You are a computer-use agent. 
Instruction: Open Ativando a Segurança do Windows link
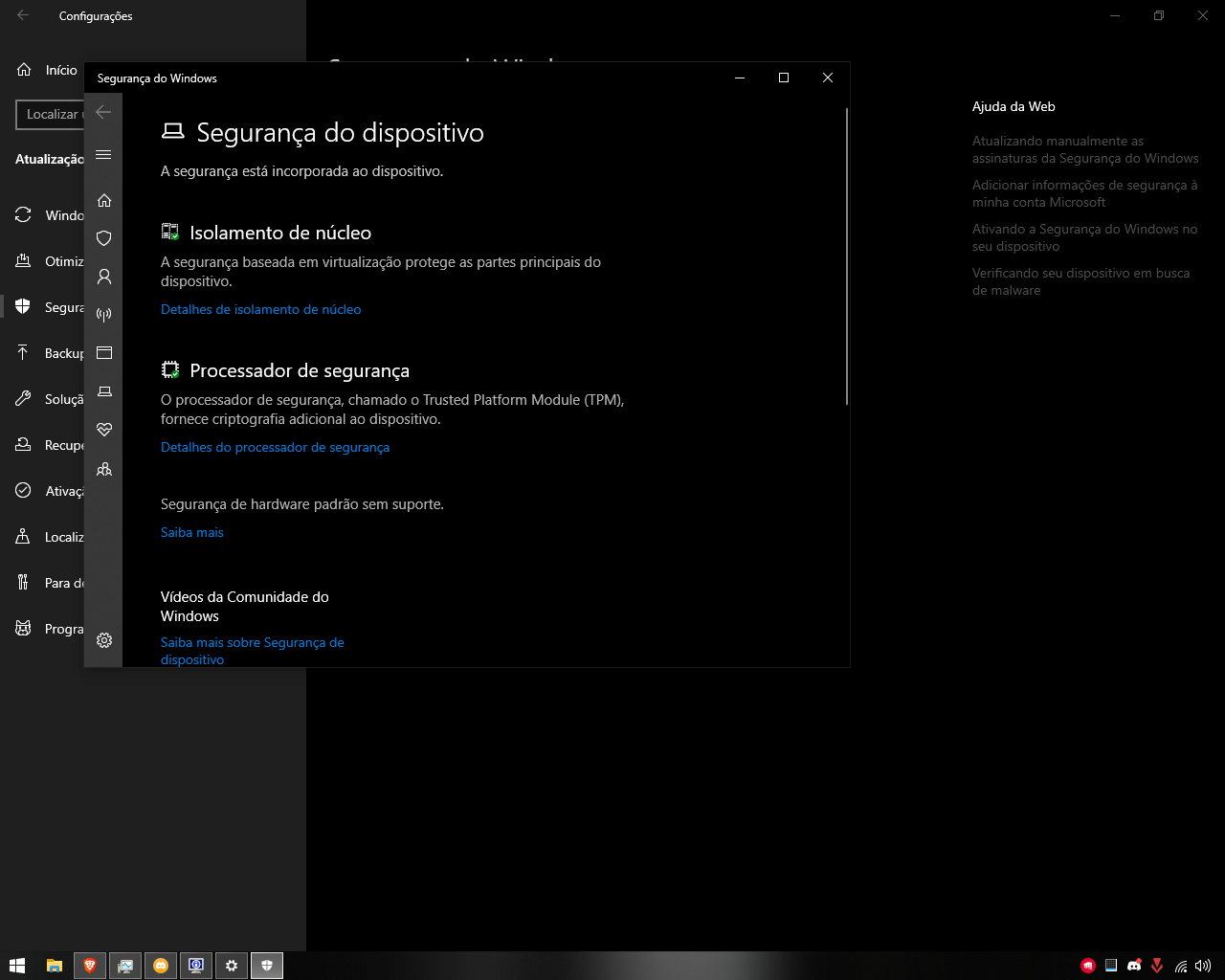[x=1084, y=237]
